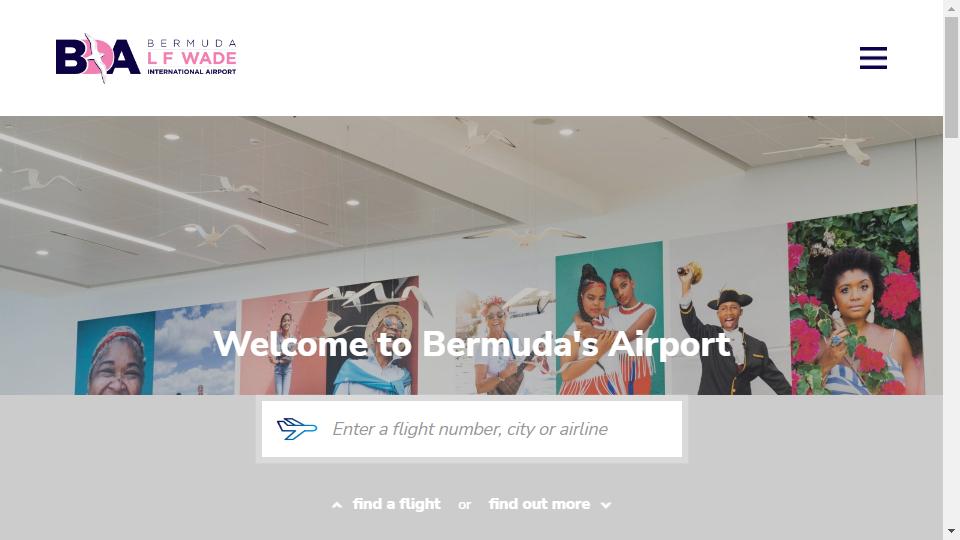Click the BDA L F Wade Airport logo
This screenshot has height=540, width=960.
coord(146,58)
